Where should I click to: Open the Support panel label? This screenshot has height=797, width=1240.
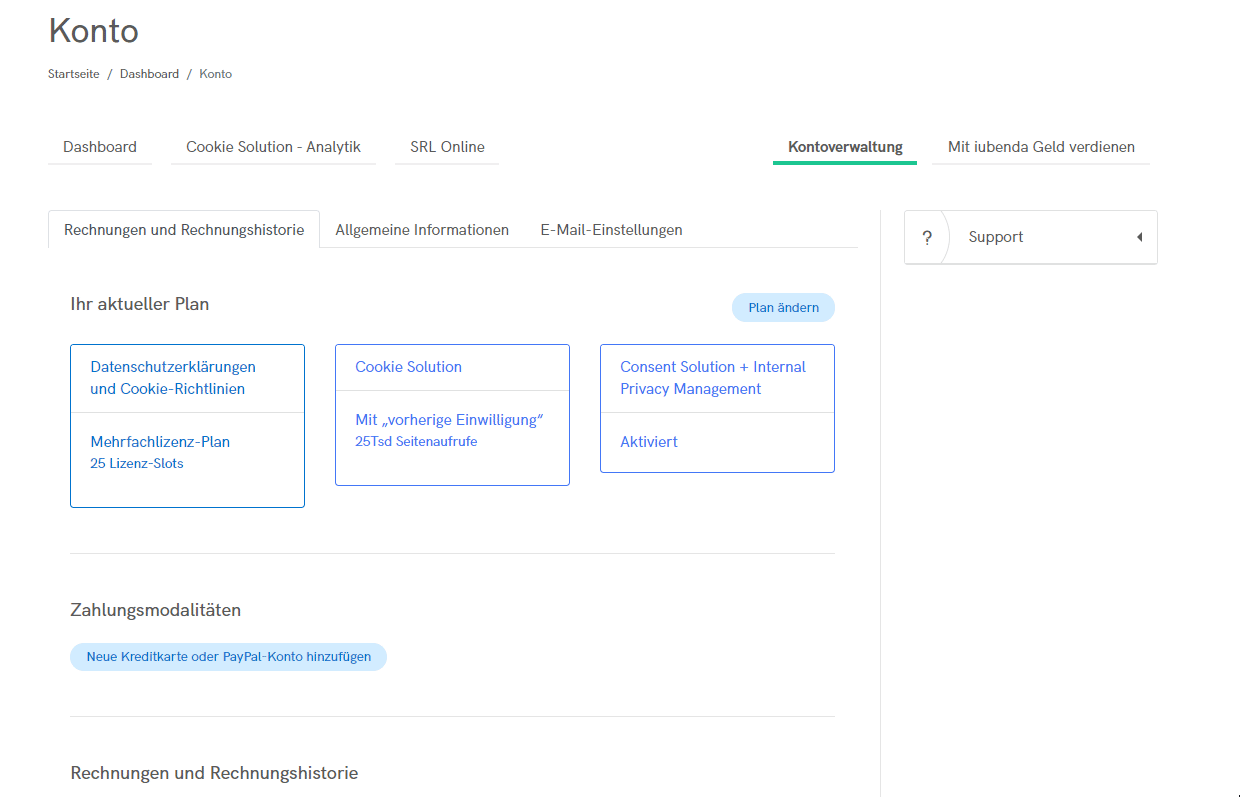coord(995,238)
